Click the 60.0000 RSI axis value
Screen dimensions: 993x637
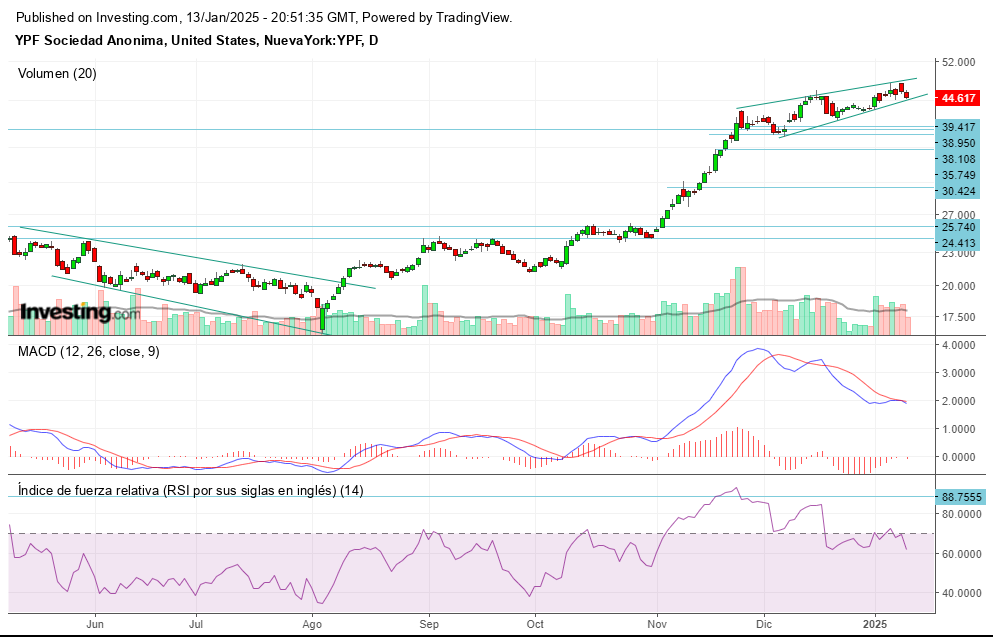[x=961, y=554]
